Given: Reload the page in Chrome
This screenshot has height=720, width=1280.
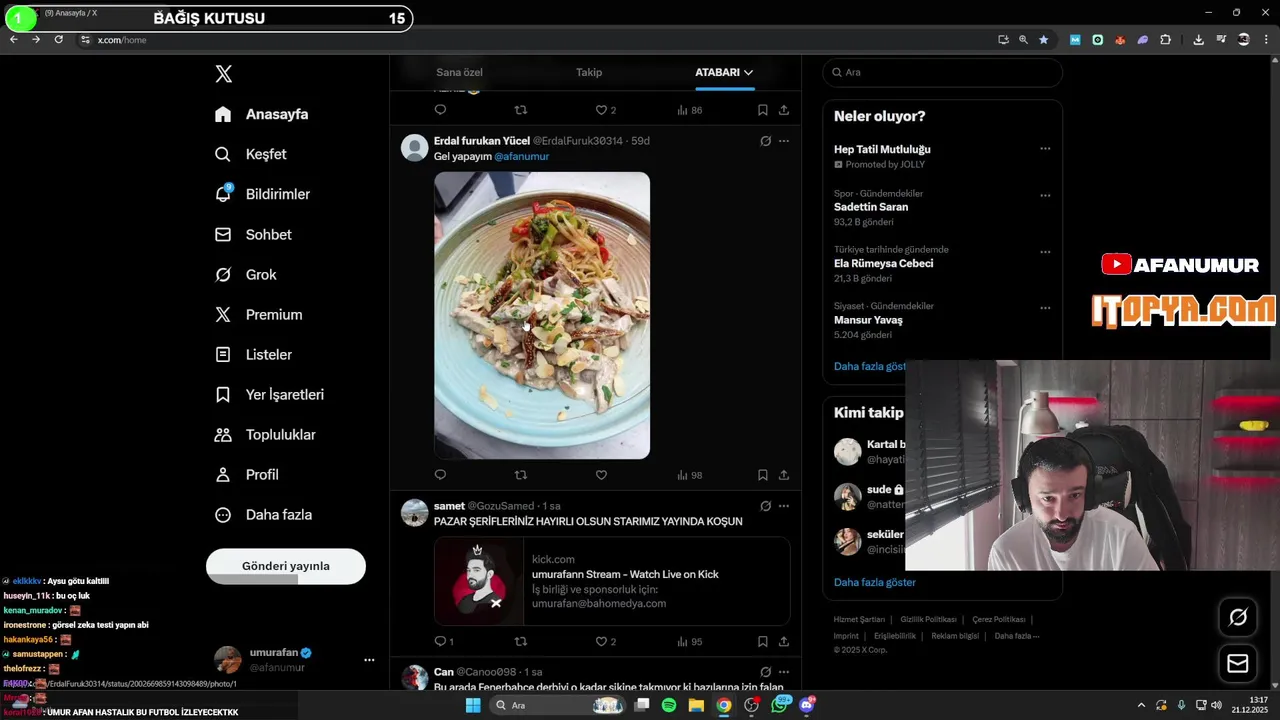Looking at the screenshot, I should (59, 39).
